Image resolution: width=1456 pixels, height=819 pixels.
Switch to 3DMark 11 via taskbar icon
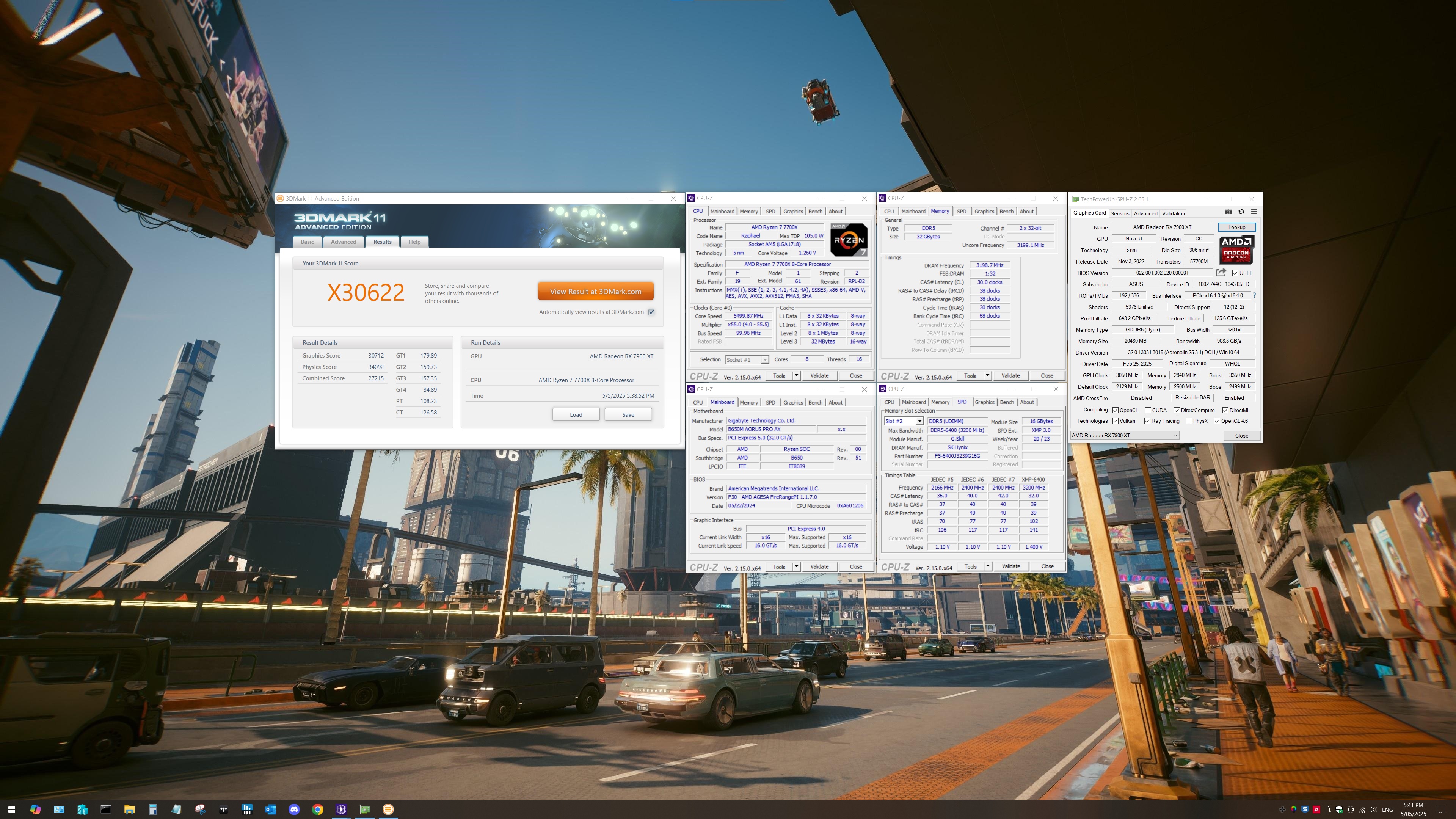coord(388,810)
